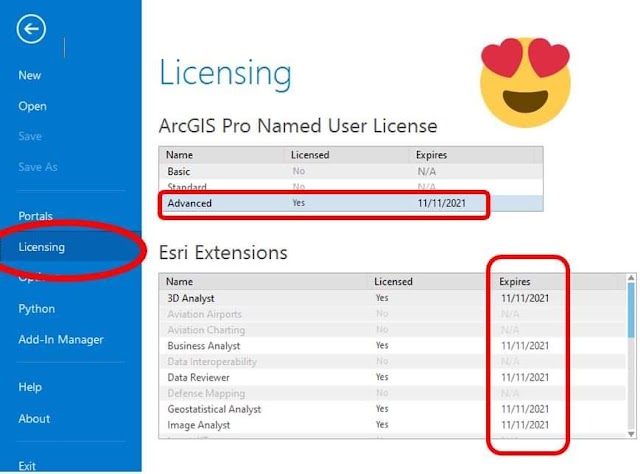Image resolution: width=640 pixels, height=474 pixels.
Task: Select the Basic license row
Action: pyautogui.click(x=351, y=171)
